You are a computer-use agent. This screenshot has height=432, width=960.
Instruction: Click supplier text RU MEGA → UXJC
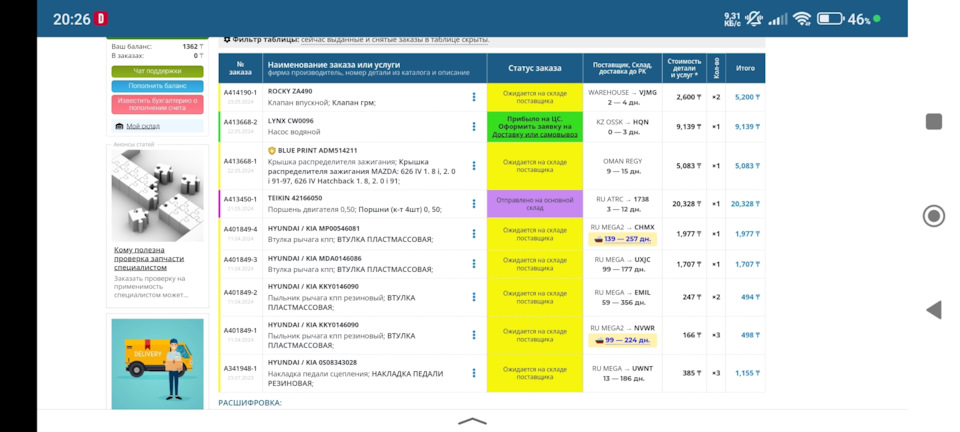623,259
